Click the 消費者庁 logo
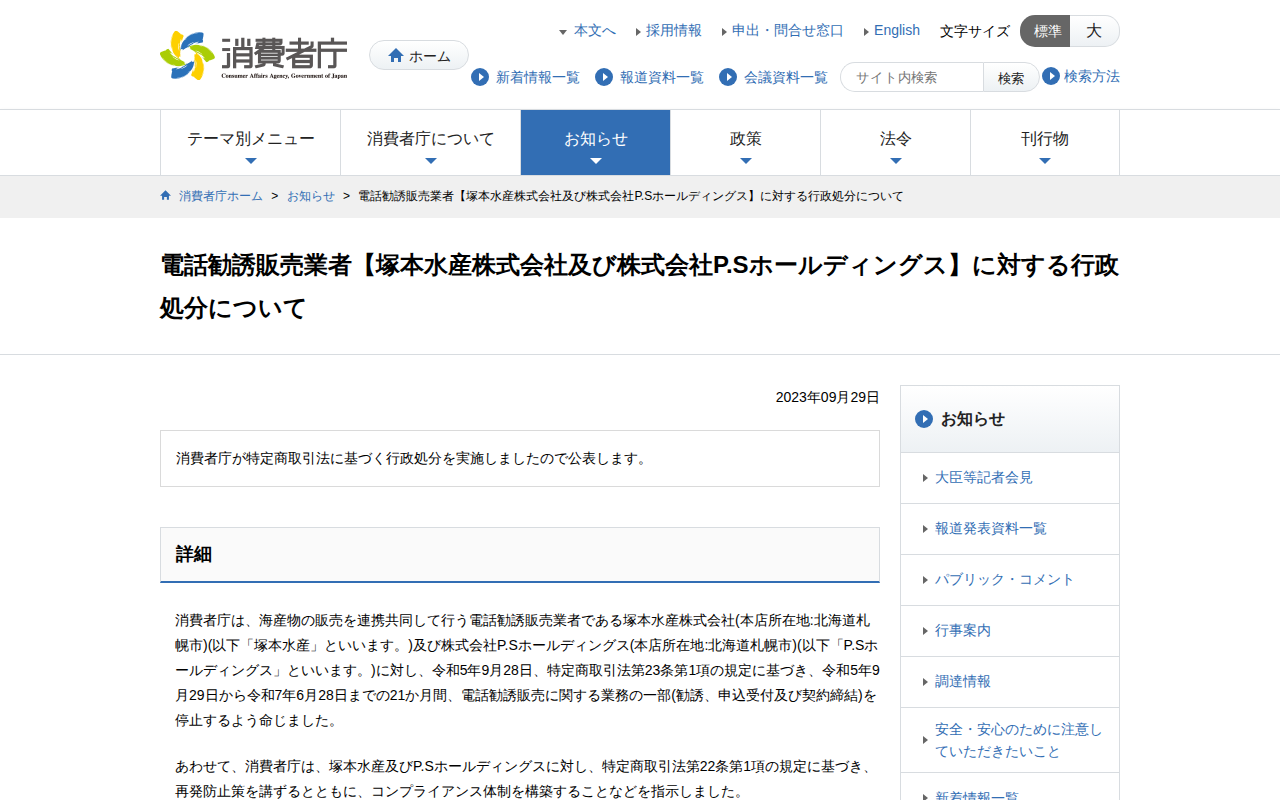 [254, 55]
